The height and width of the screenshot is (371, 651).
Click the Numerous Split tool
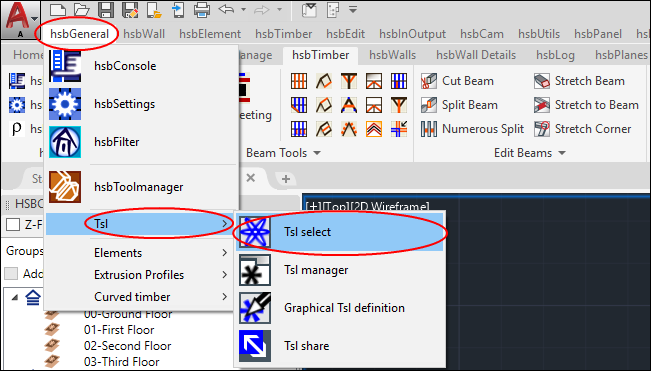[472, 129]
